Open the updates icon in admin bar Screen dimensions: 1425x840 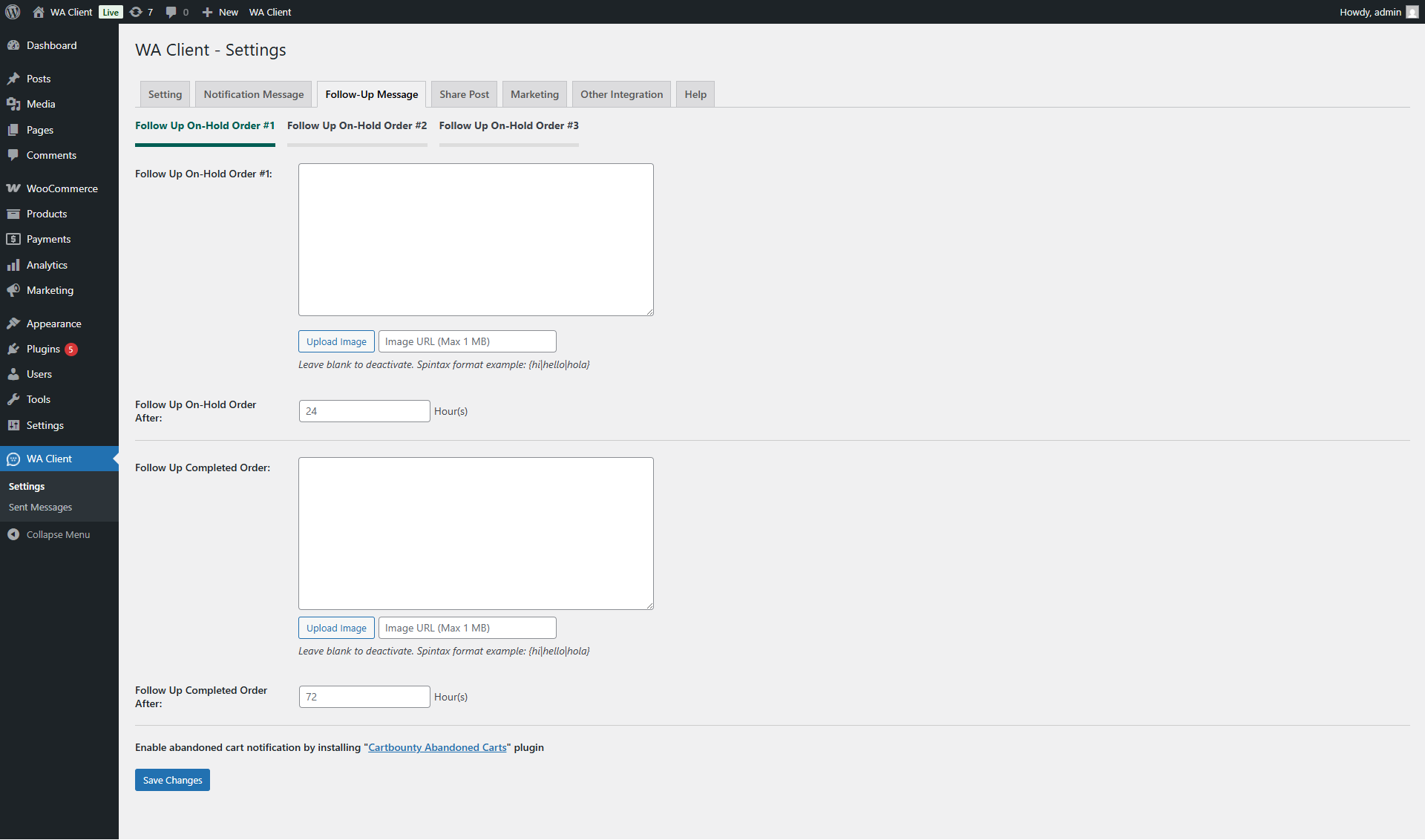tap(136, 12)
